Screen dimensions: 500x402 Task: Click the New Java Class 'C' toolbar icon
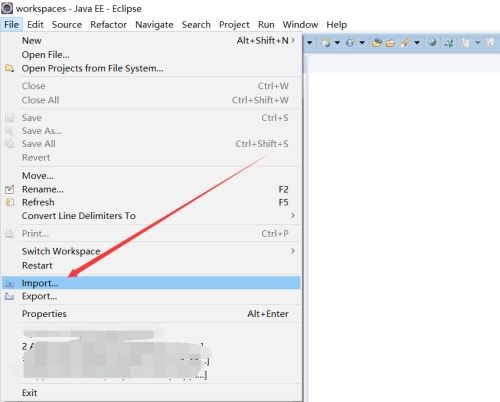point(350,43)
